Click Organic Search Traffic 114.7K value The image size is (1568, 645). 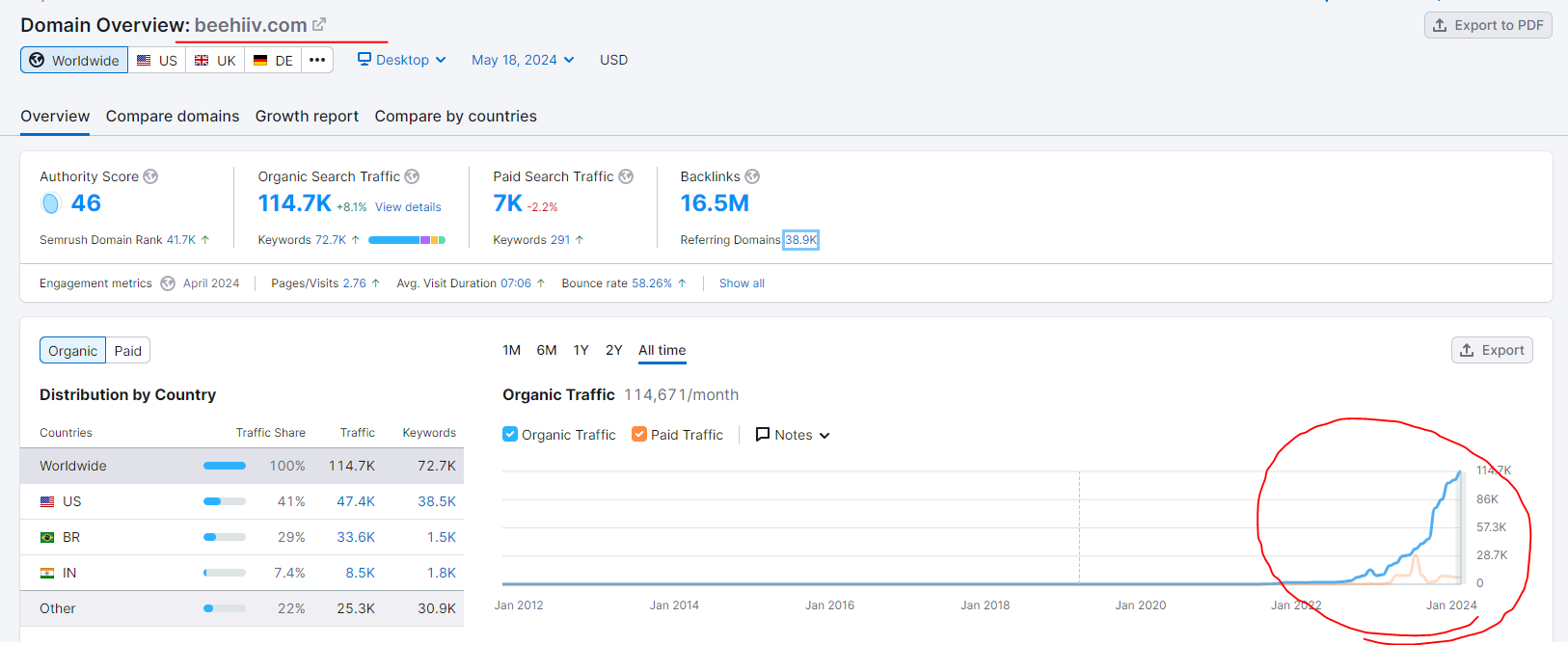[295, 203]
